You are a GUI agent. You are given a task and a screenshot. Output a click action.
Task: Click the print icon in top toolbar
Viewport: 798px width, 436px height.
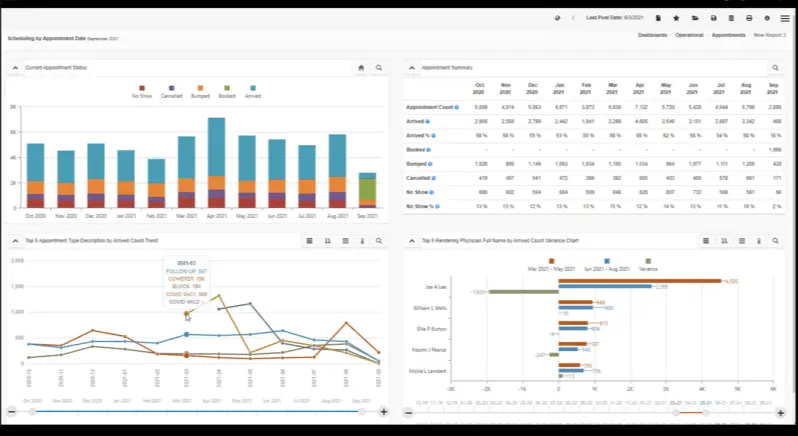[749, 18]
